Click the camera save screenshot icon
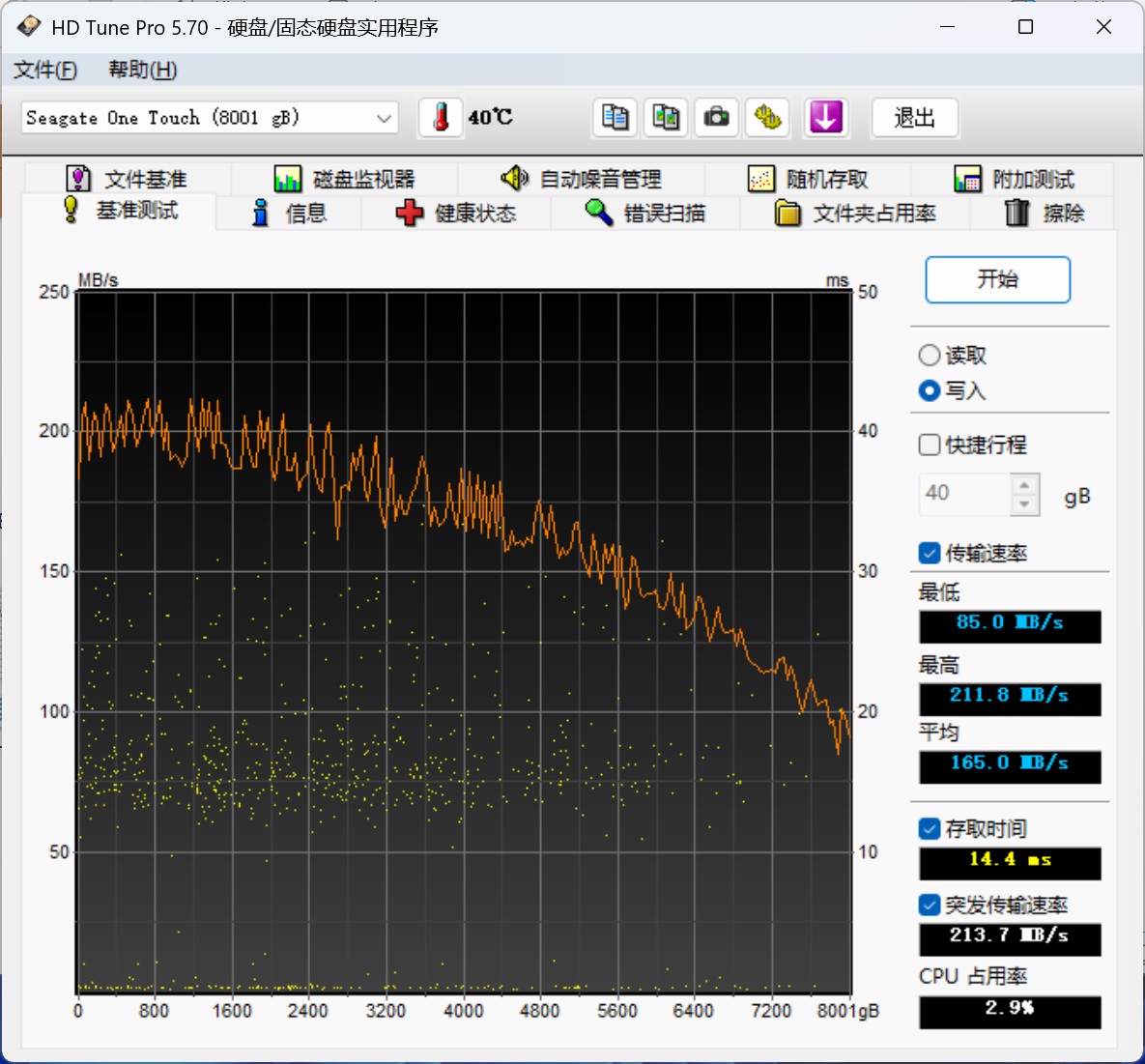 click(716, 118)
